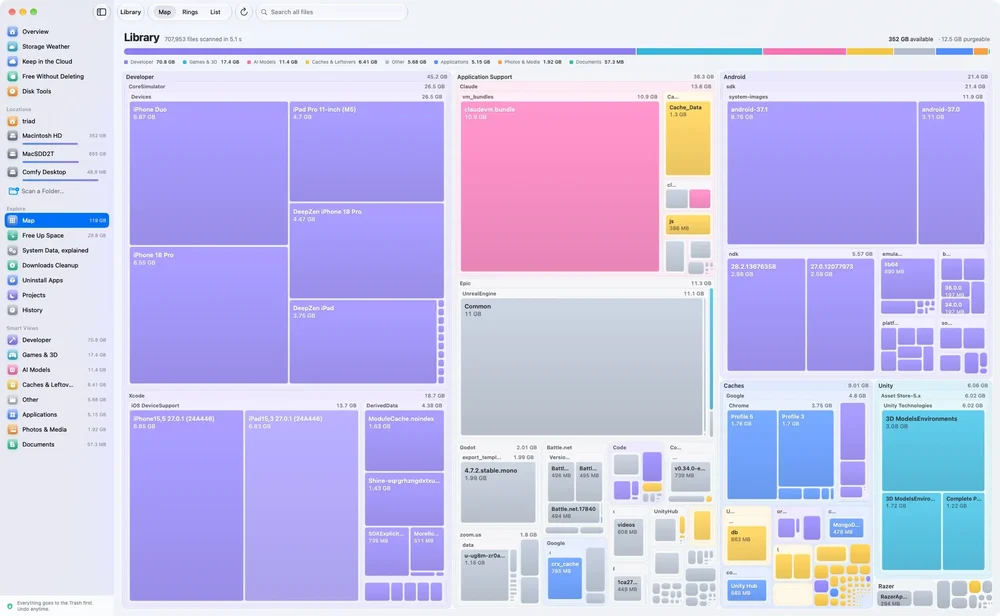Open Photos & Media smart view
Screen dimensions: 1000x616
57,429
